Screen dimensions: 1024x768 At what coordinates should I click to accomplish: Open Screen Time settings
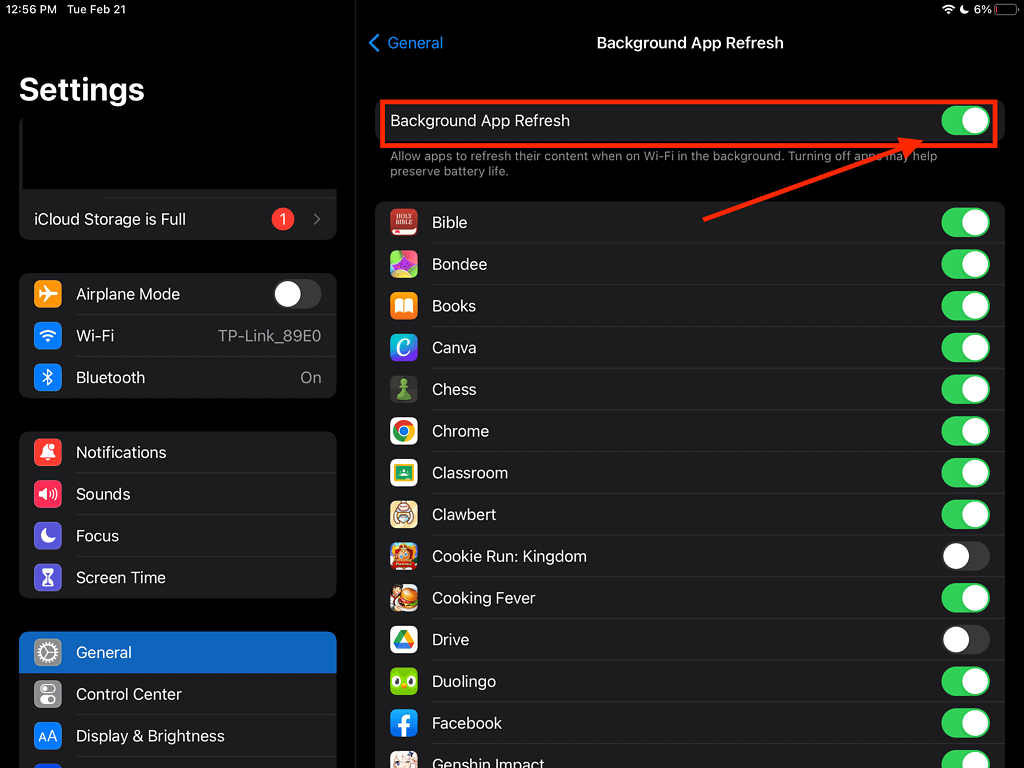click(178, 577)
